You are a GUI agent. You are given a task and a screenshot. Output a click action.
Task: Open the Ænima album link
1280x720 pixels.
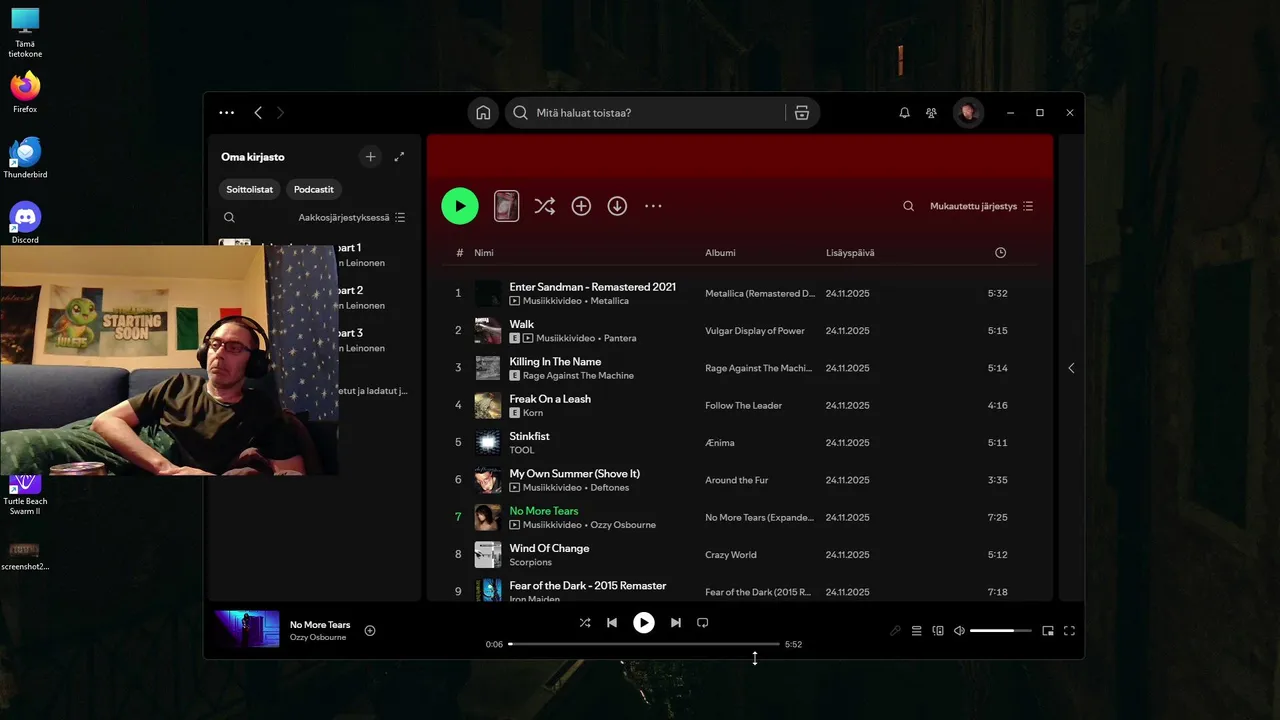(x=721, y=443)
